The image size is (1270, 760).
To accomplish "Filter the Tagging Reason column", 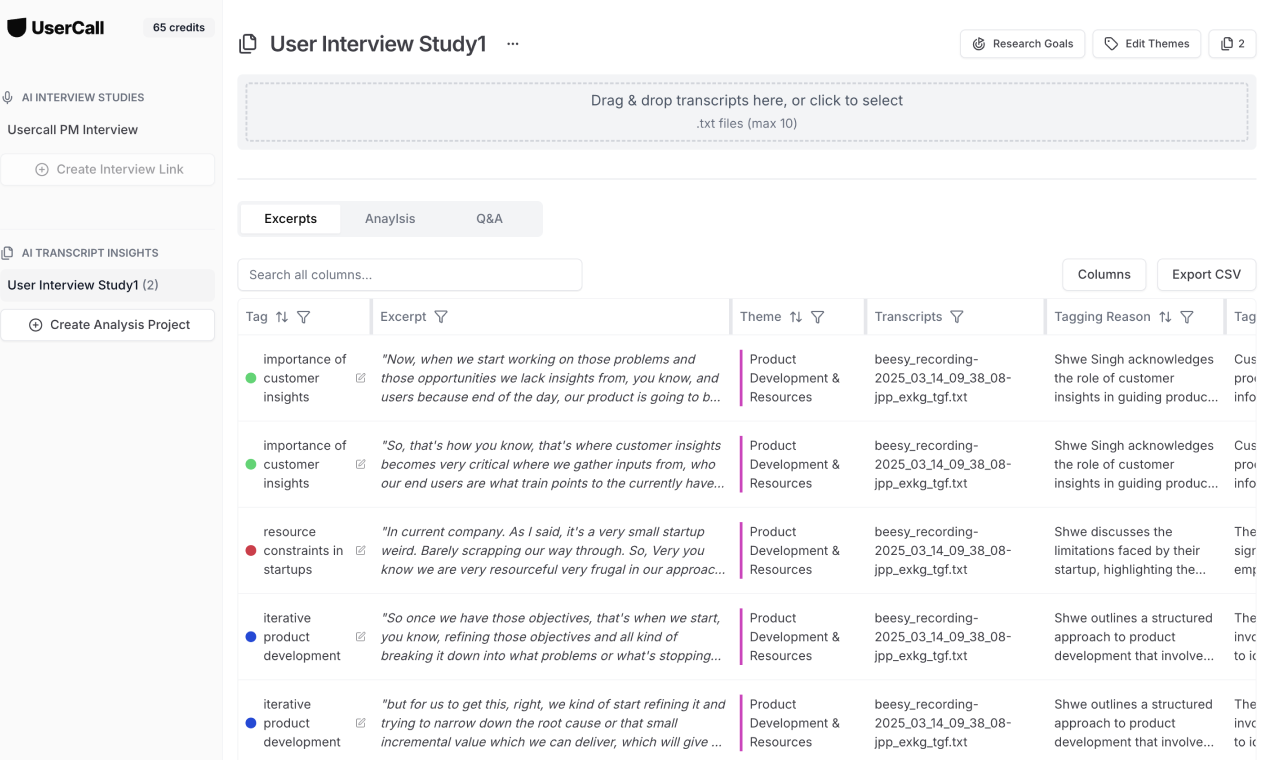I will click(1187, 317).
